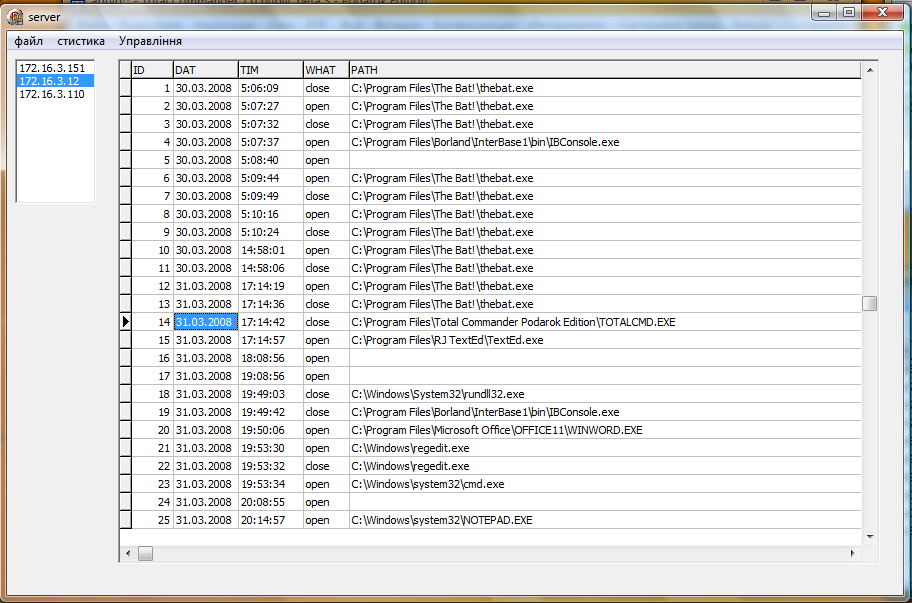Click time cell 20:08:55
This screenshot has width=912, height=603.
click(271, 502)
